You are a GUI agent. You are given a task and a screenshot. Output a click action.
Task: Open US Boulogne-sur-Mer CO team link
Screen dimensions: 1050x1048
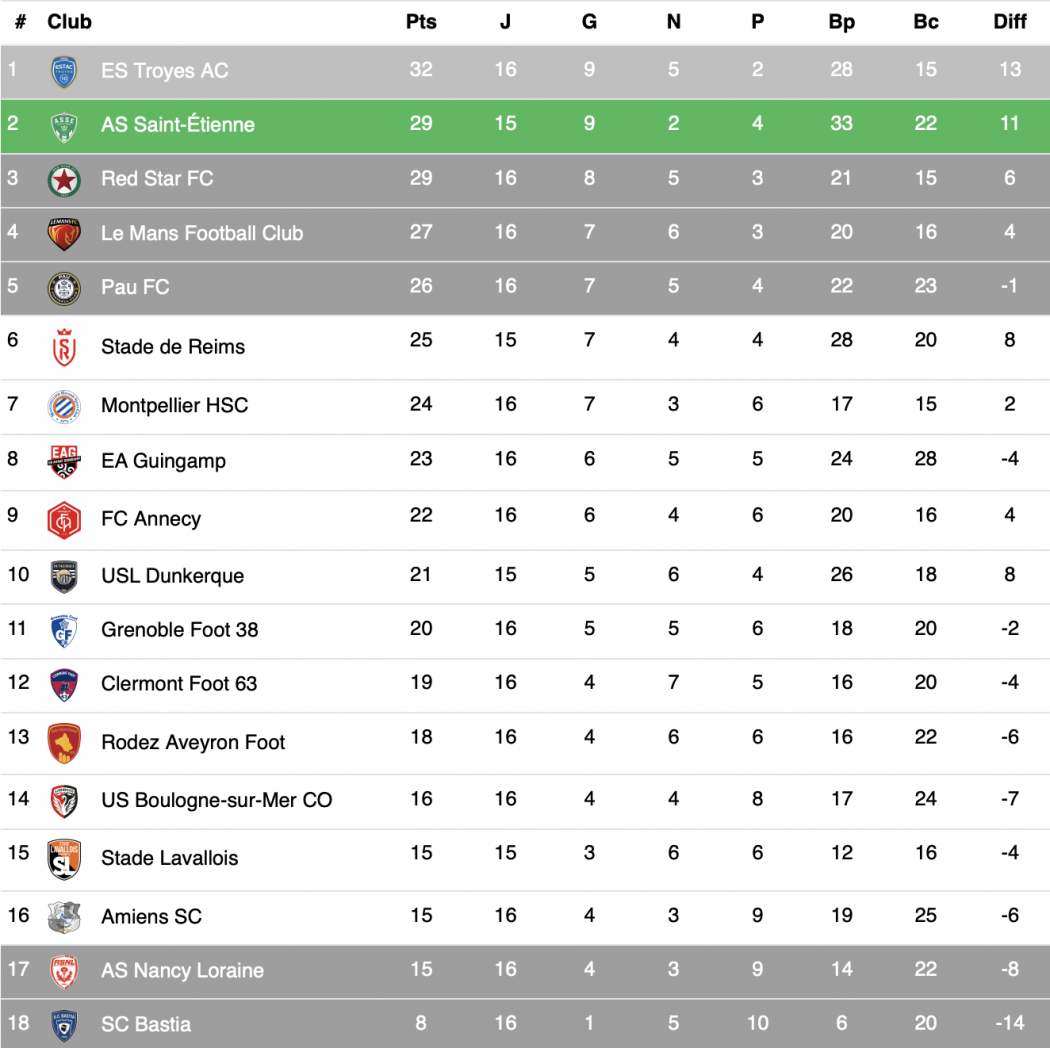216,800
